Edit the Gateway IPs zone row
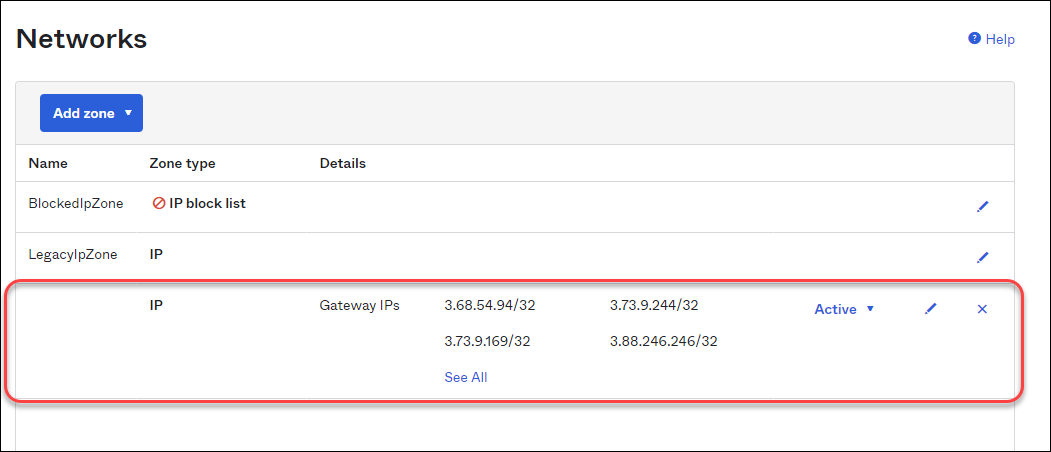 point(931,310)
